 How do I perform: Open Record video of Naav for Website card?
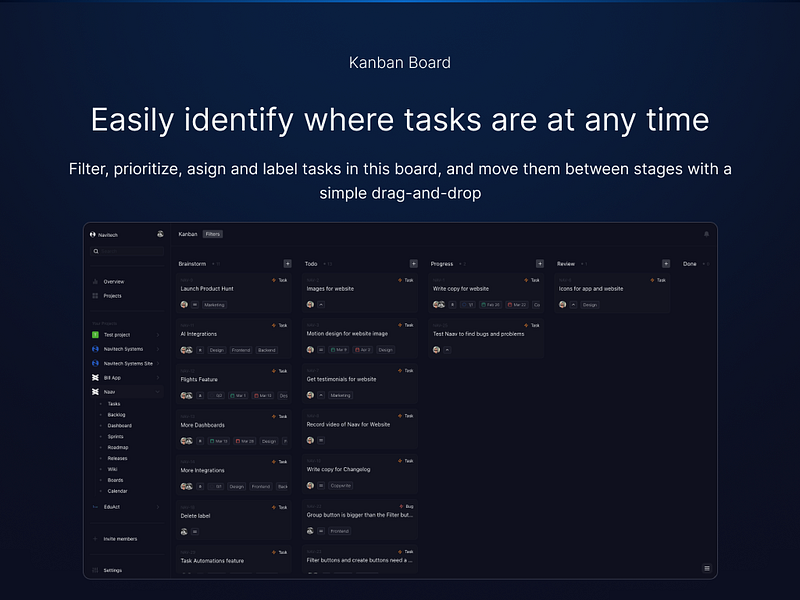click(360, 429)
